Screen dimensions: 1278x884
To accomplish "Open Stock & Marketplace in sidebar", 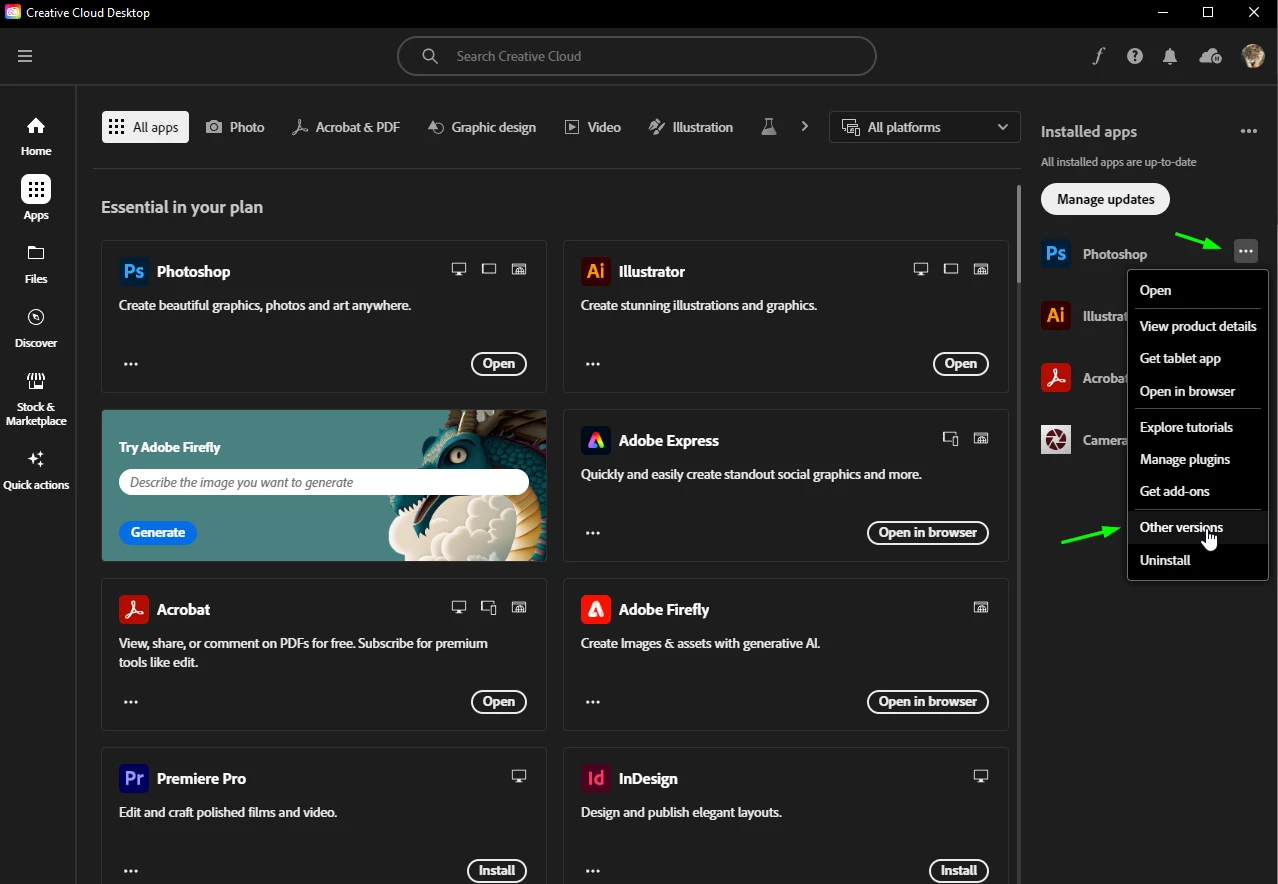I will 36,398.
